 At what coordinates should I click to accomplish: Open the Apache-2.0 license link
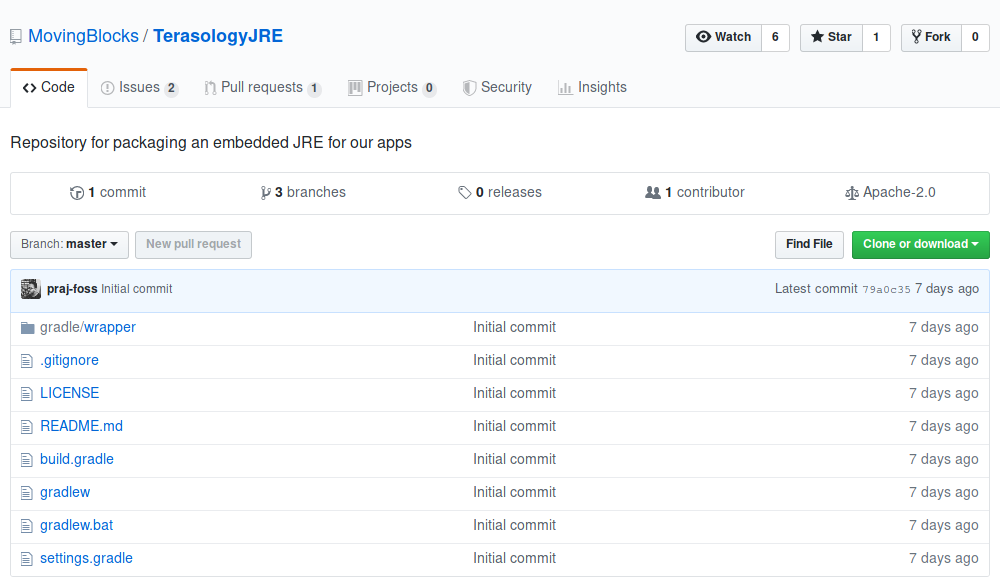pos(890,193)
